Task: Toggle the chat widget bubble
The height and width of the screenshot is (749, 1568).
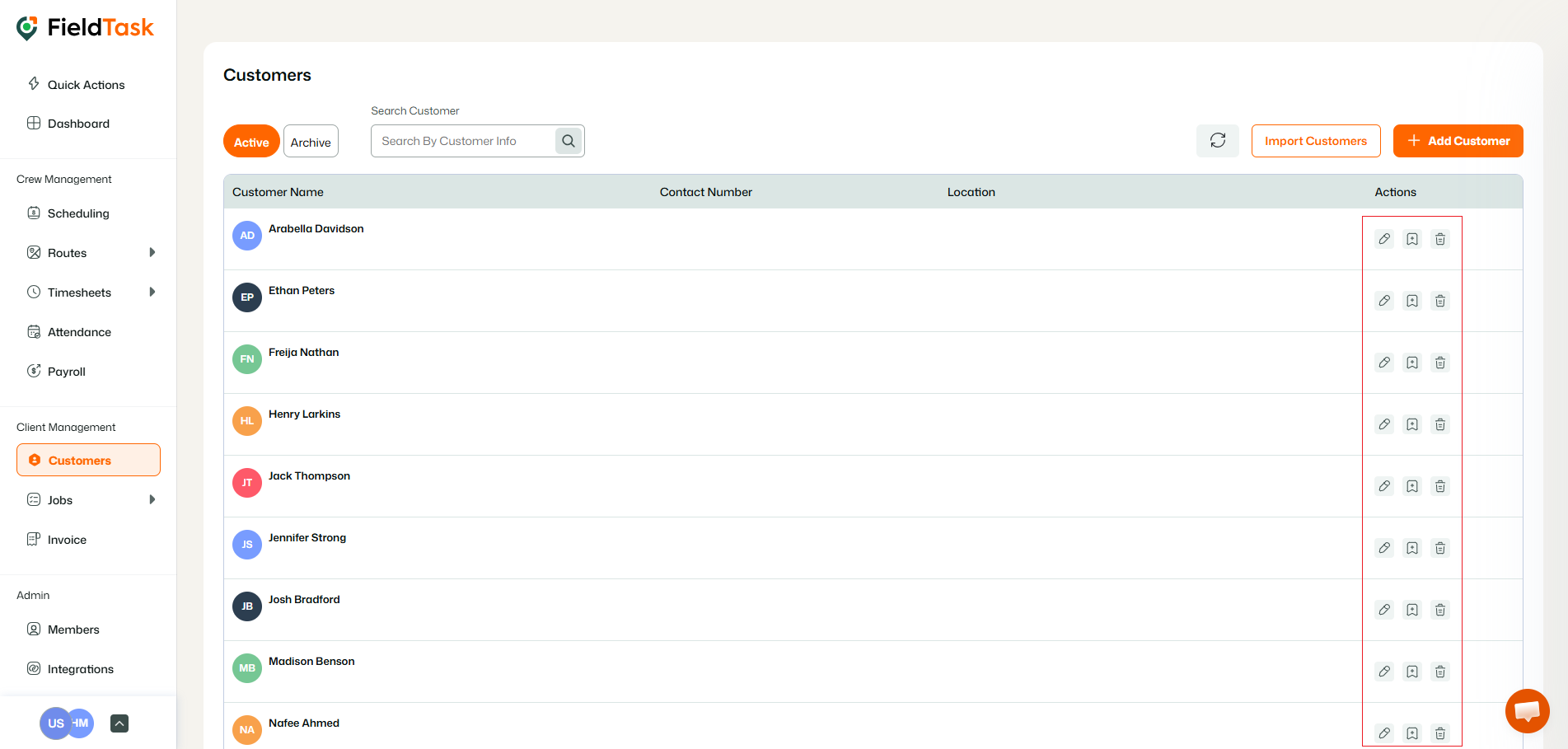Action: 1527,710
